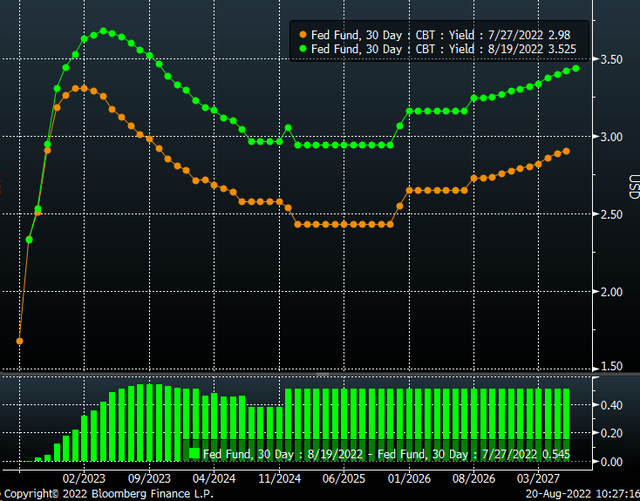
Task: Click the 0.40 value on lower panel axis
Action: pos(611,405)
